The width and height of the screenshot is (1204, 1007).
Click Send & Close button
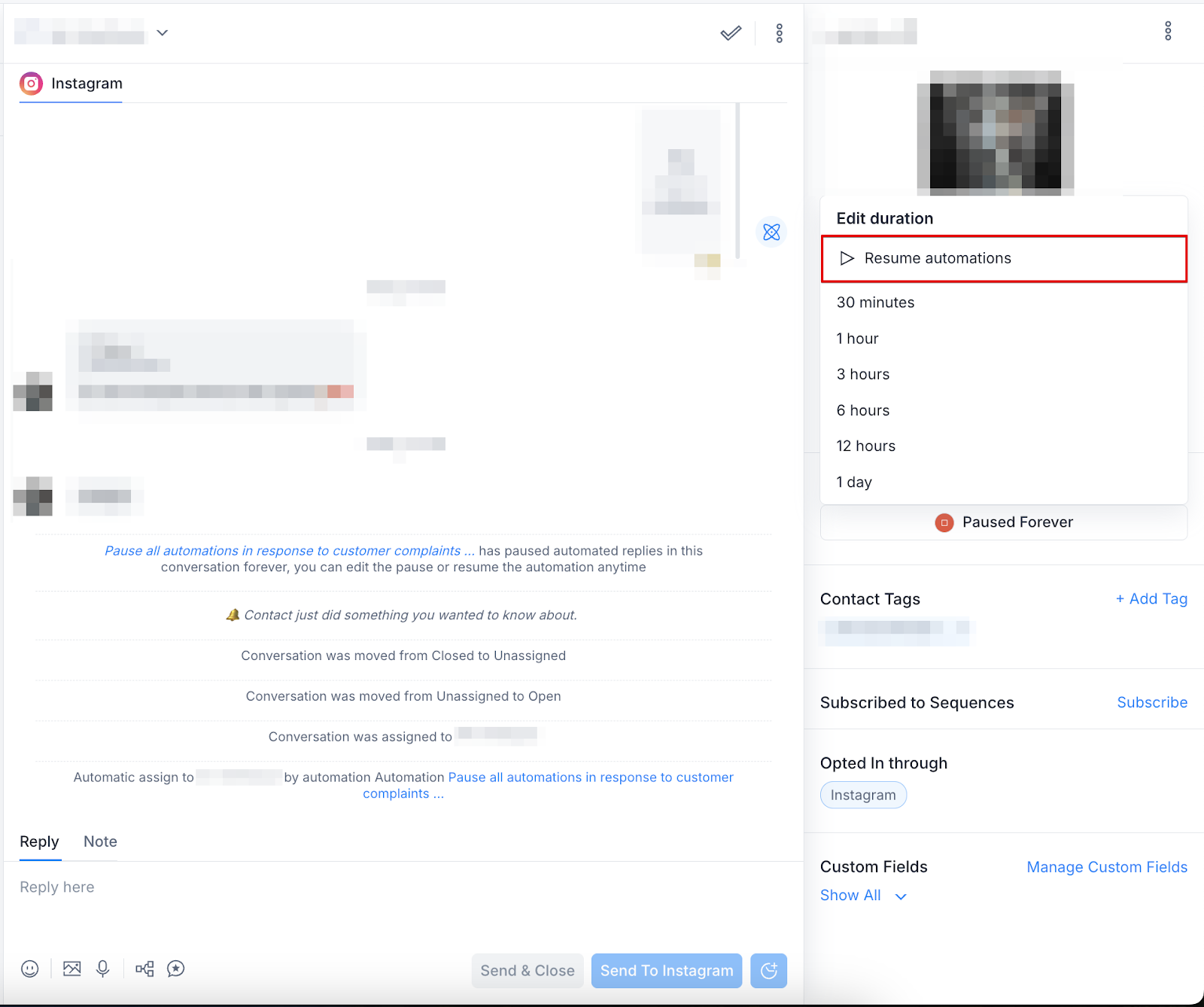click(528, 971)
